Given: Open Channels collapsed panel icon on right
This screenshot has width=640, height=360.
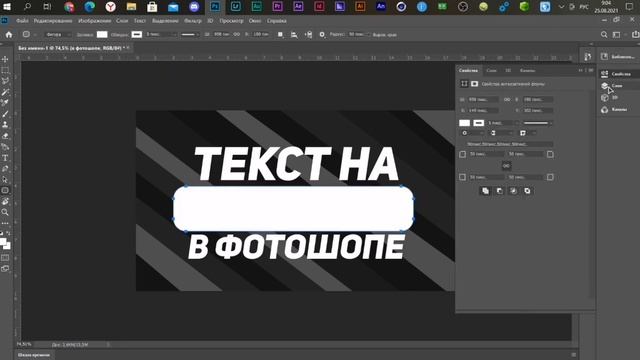Looking at the screenshot, I should 604,109.
